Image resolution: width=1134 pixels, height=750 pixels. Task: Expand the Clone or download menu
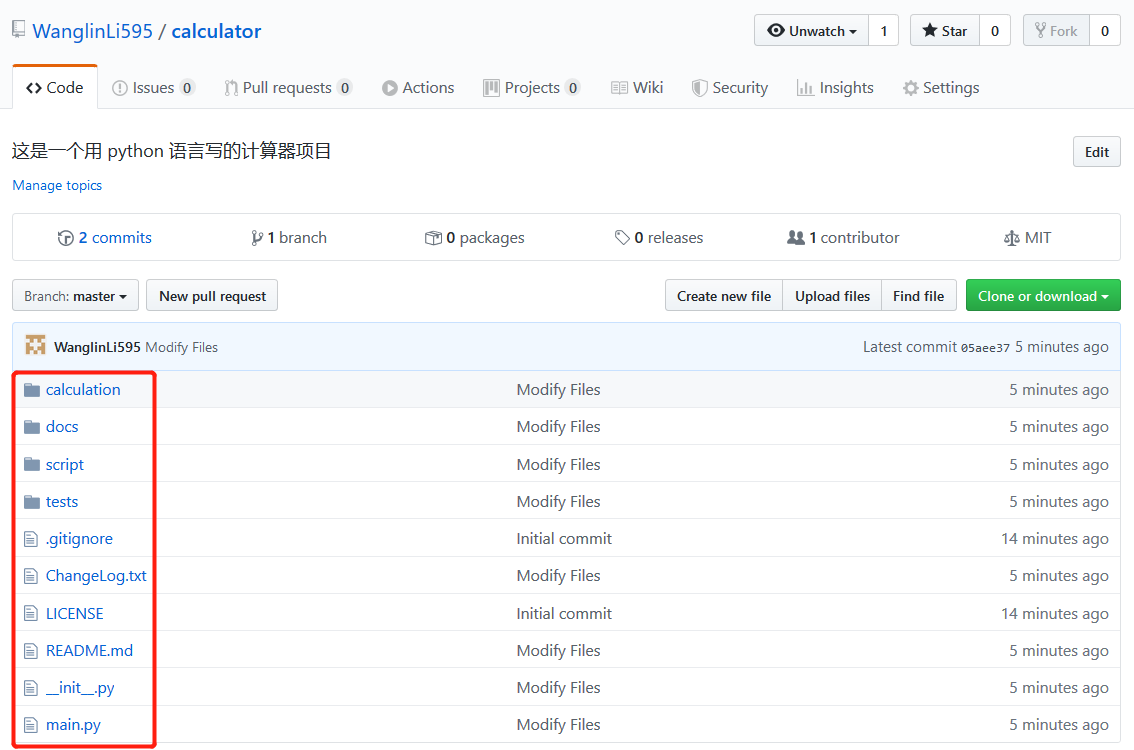1043,296
